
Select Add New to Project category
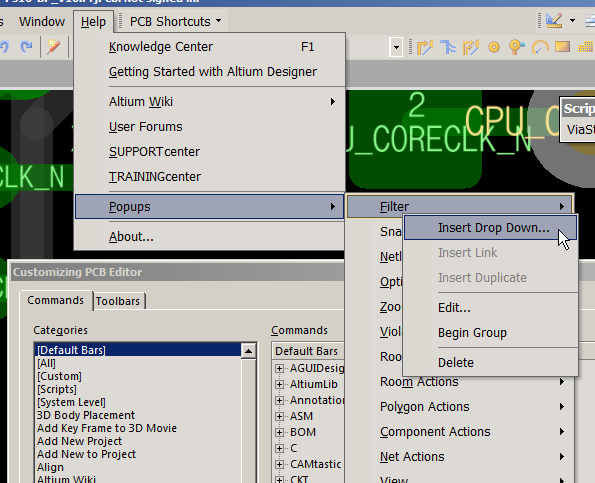point(138,454)
